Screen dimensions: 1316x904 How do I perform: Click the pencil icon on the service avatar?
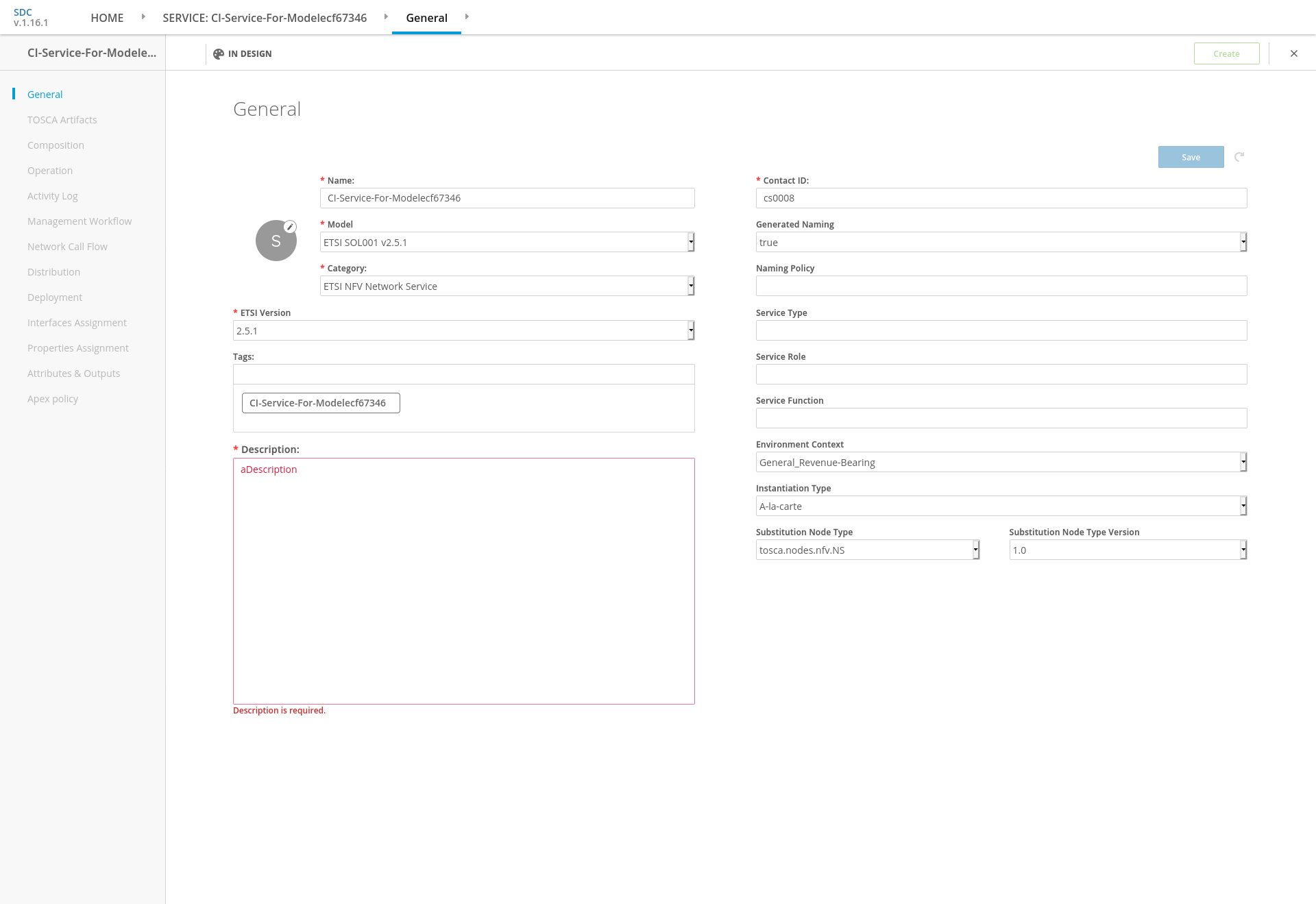point(290,227)
